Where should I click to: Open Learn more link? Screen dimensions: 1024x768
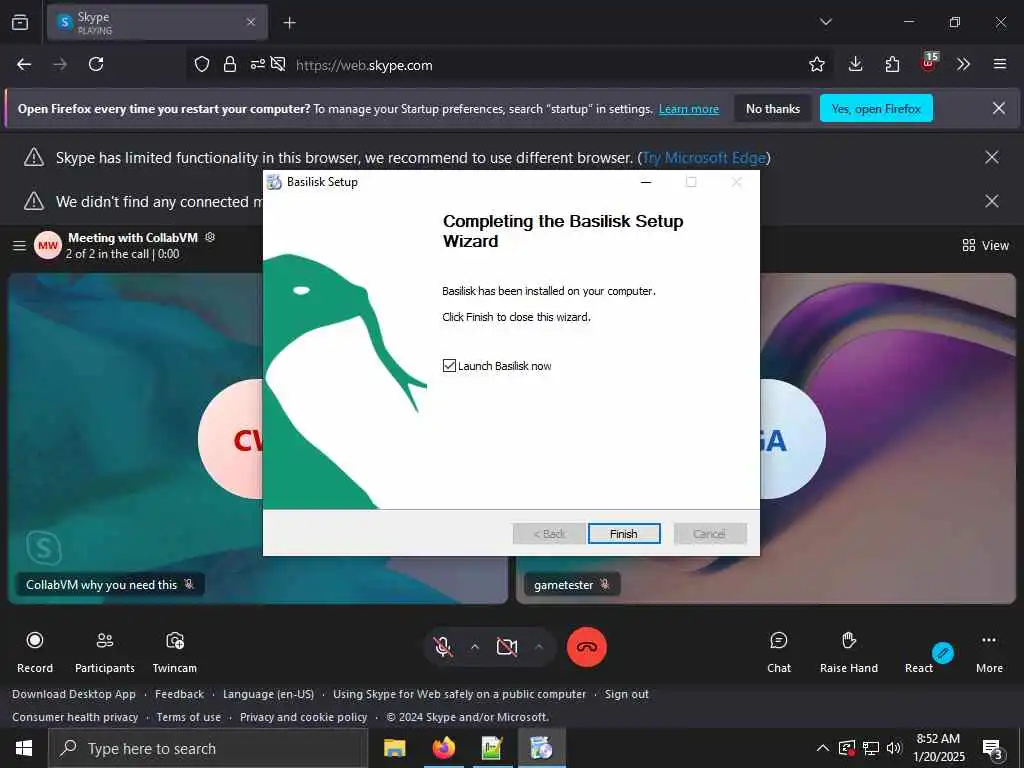(x=688, y=109)
